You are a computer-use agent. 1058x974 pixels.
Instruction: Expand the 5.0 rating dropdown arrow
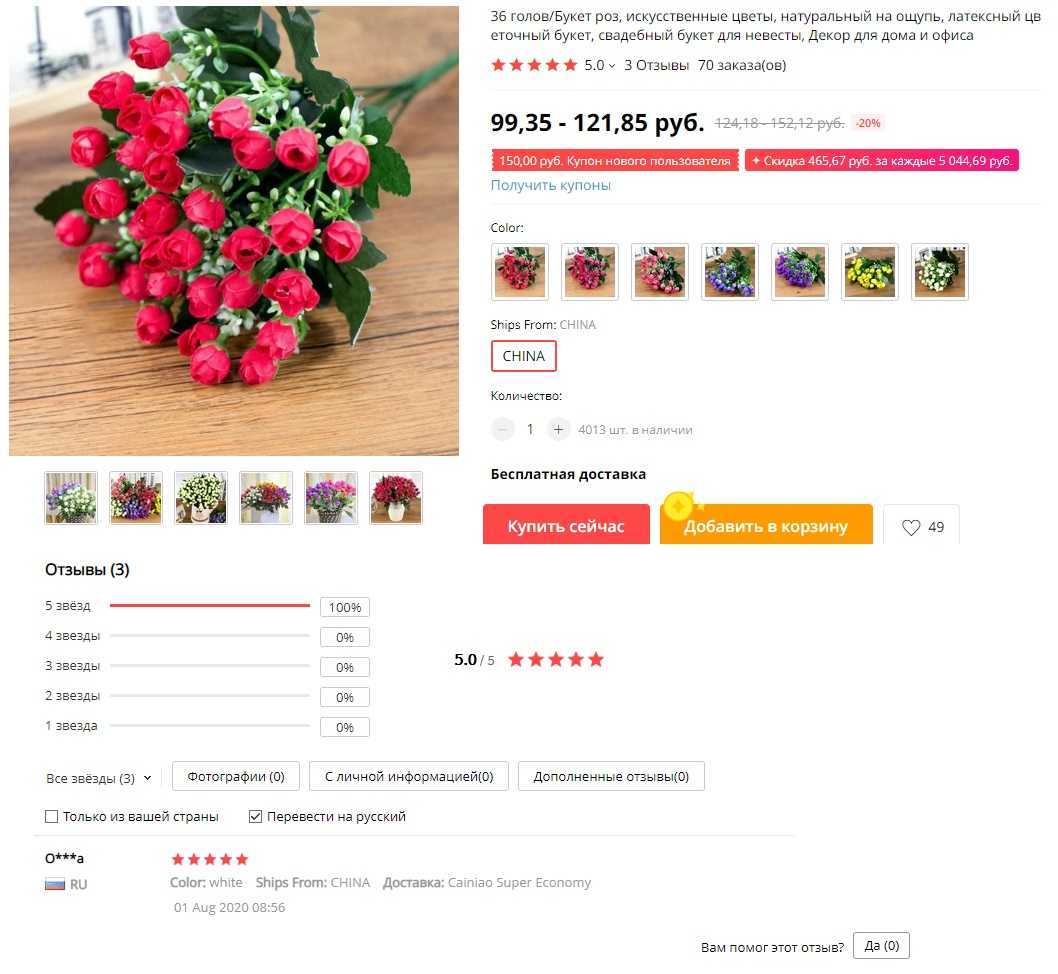coord(612,66)
